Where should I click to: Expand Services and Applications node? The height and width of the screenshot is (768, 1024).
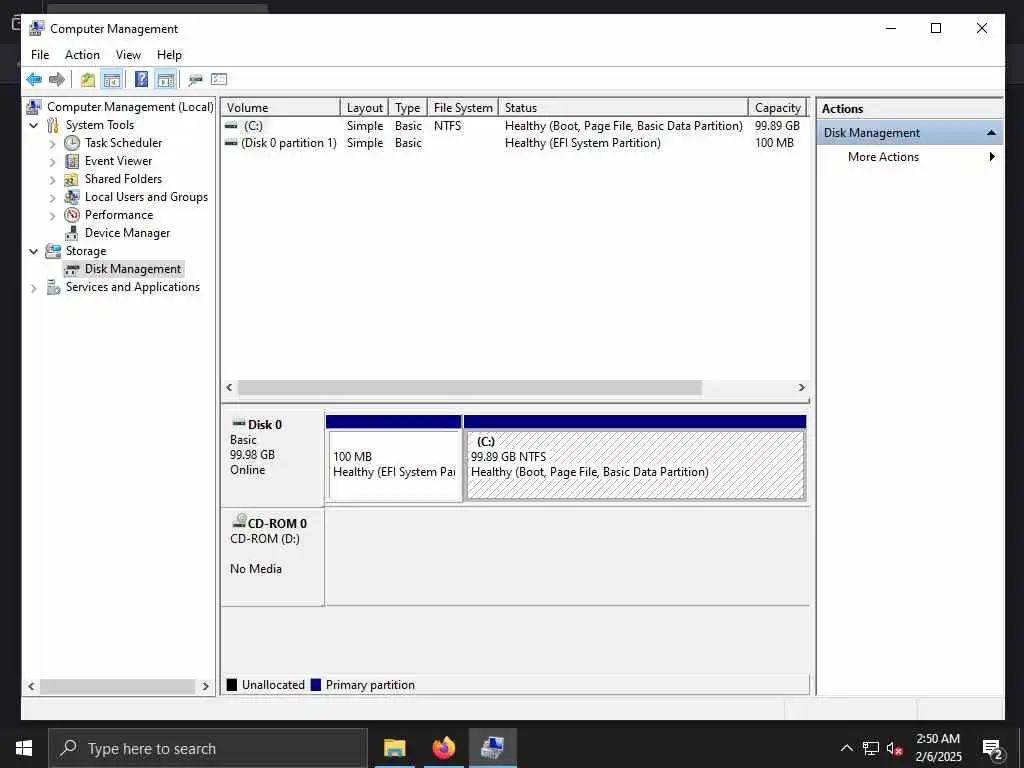34,288
